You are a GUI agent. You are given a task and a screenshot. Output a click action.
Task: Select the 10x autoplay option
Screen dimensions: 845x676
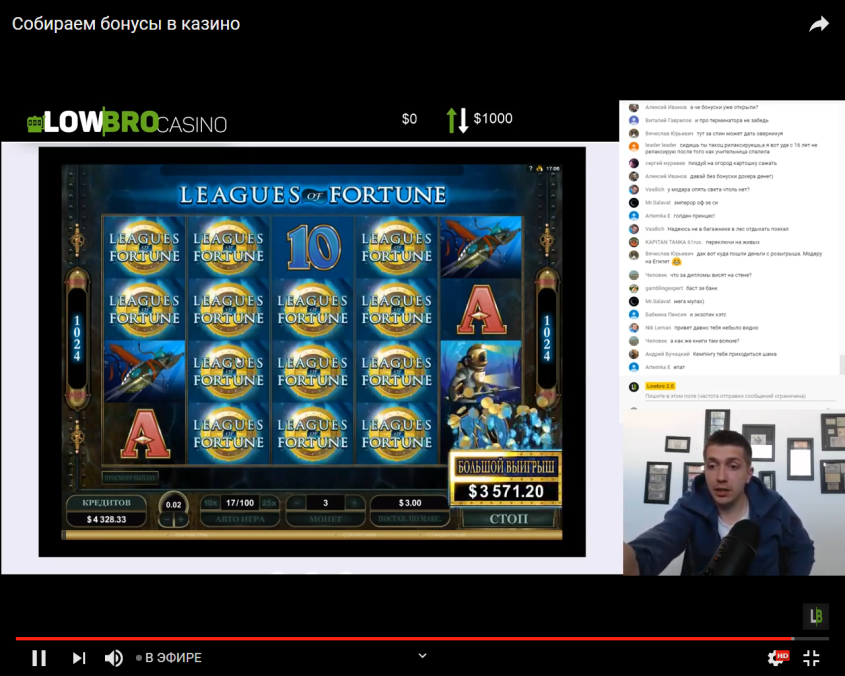pos(210,503)
